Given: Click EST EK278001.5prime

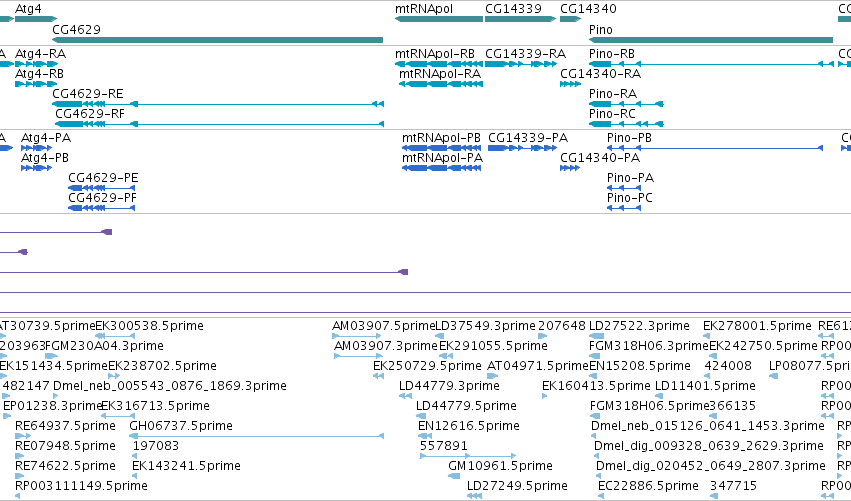Looking at the screenshot, I should [x=757, y=326].
